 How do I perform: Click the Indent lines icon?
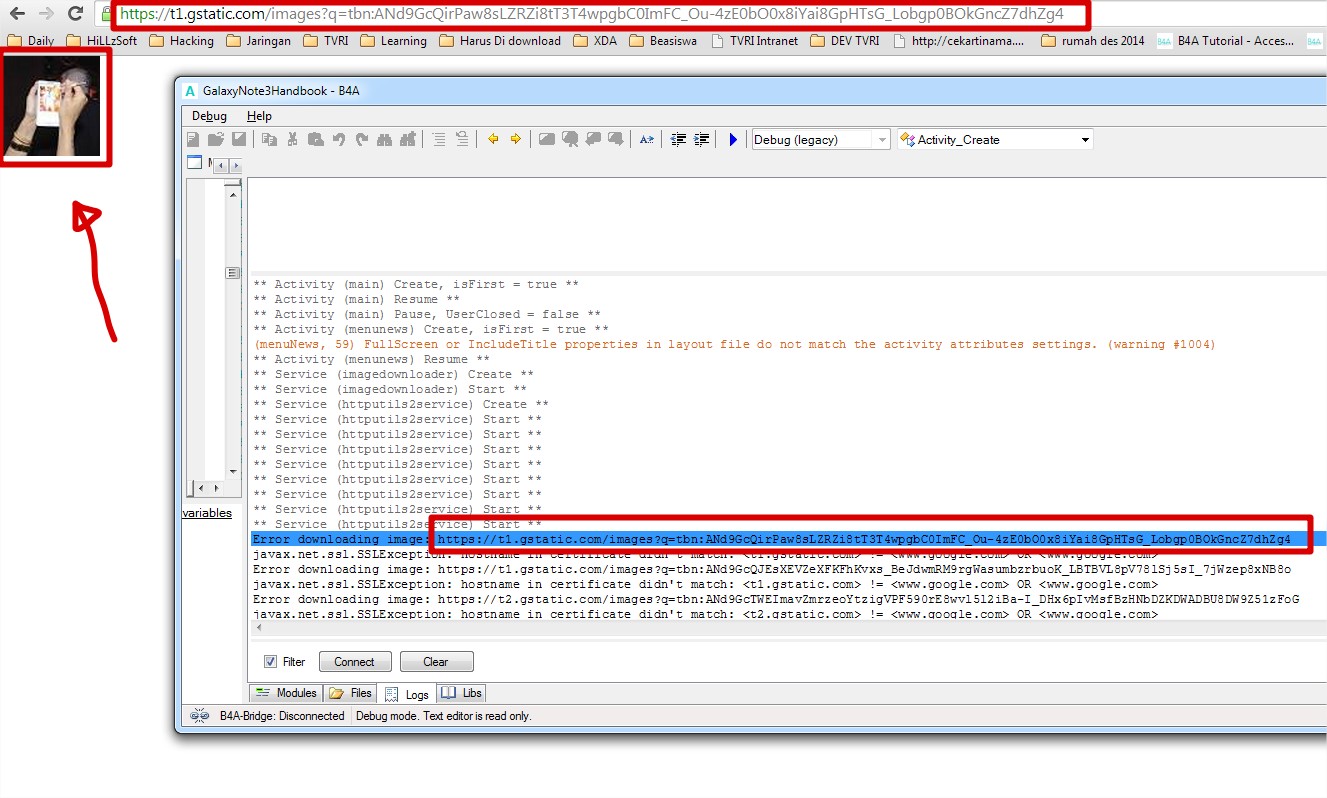[x=439, y=140]
